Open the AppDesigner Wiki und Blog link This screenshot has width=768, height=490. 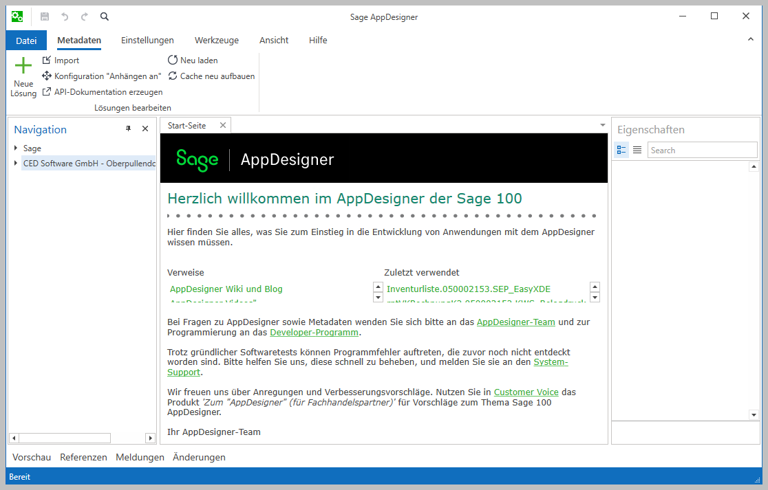226,289
